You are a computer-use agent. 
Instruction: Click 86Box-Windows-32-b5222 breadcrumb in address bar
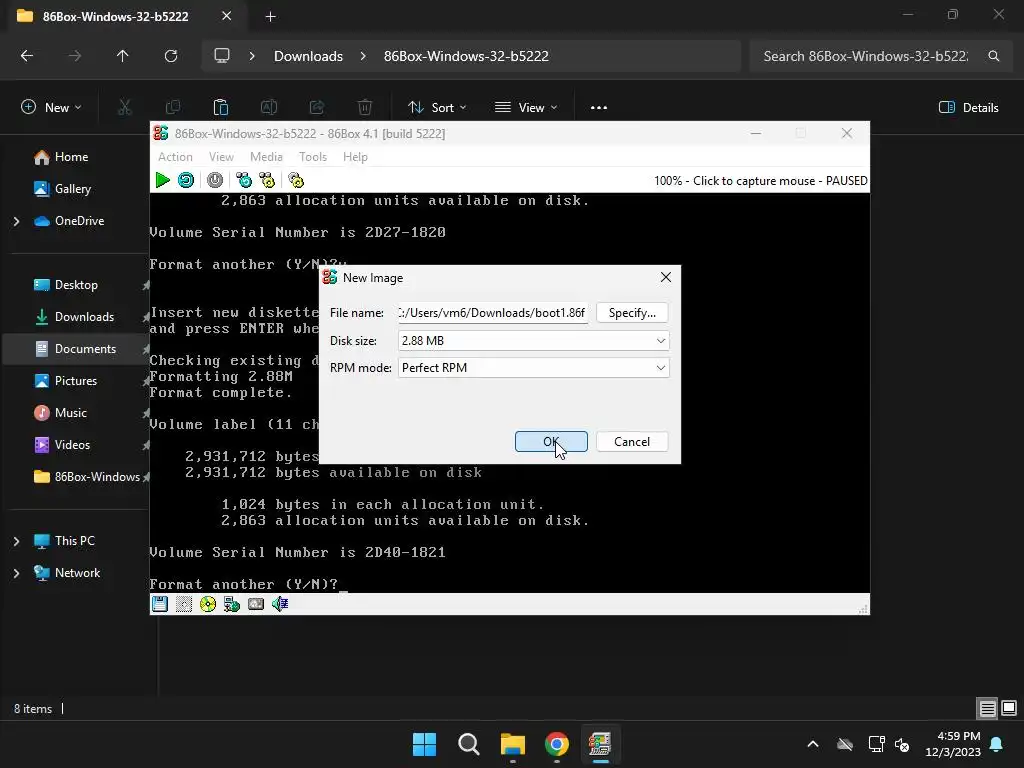pyautogui.click(x=466, y=56)
